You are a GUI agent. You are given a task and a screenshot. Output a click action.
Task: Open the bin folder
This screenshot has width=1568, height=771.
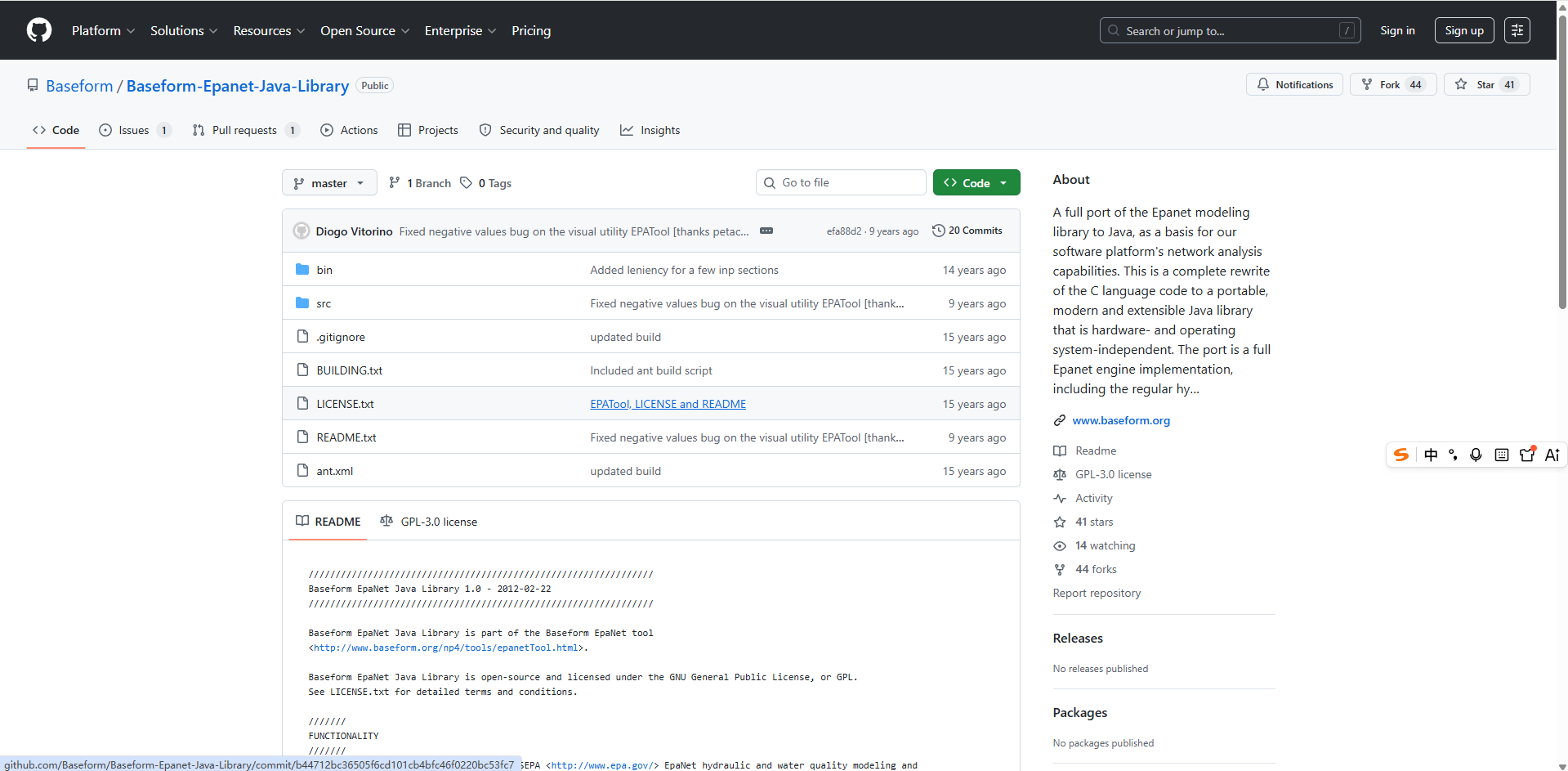(x=324, y=270)
